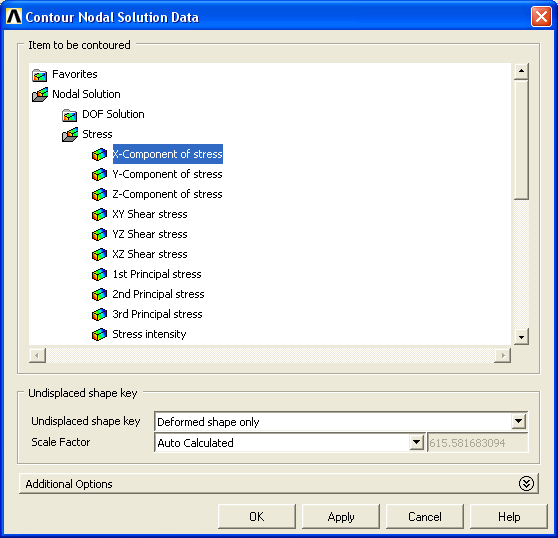Image resolution: width=558 pixels, height=538 pixels.
Task: Click the YZ Shear stress cube icon
Action: [99, 234]
